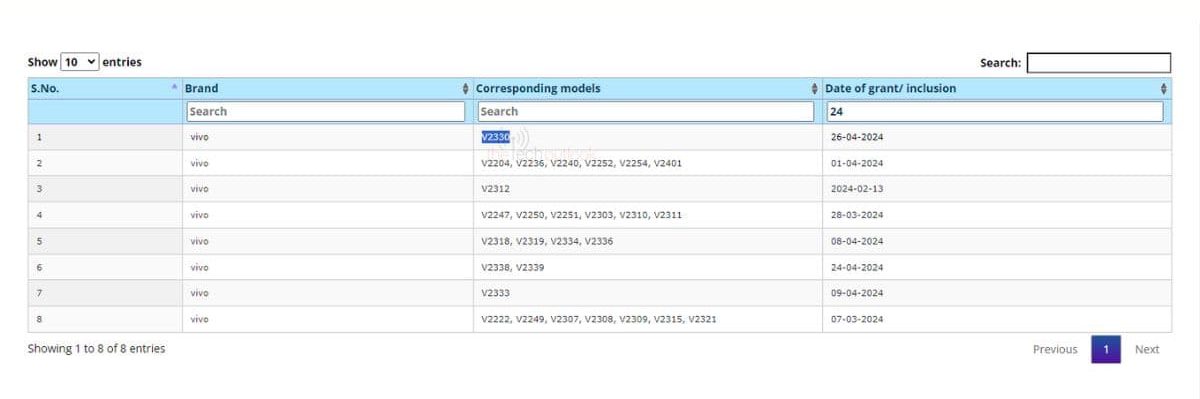Click the global Search field
1200x399 pixels.
pyautogui.click(x=1098, y=62)
